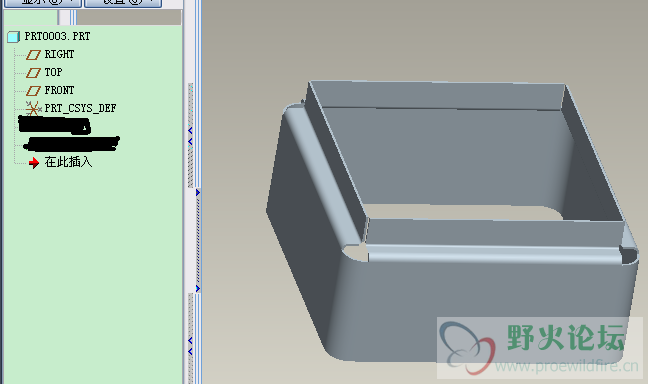Click the PRT0003.PRT part cube icon
The height and width of the screenshot is (384, 648).
point(13,37)
